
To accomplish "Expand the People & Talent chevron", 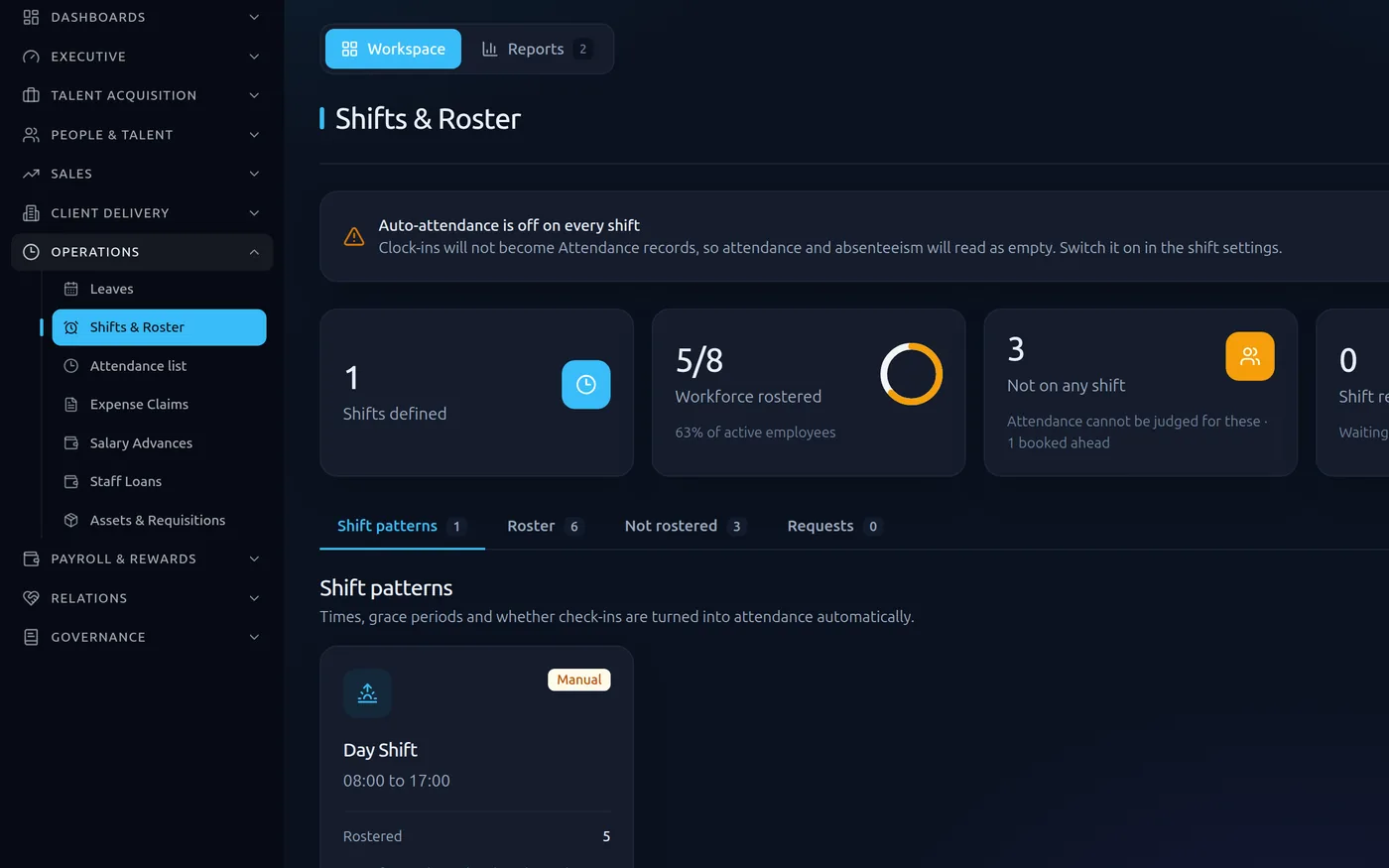I will (254, 135).
